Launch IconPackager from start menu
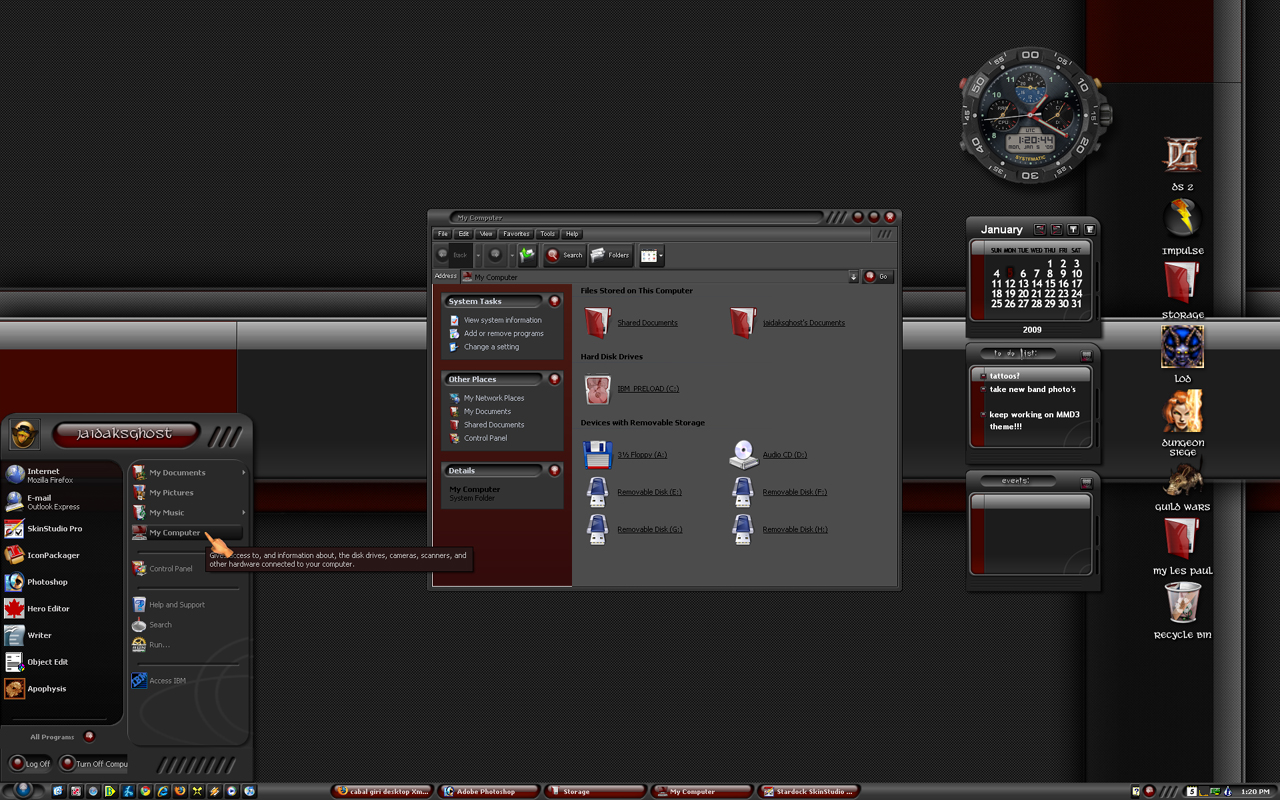Viewport: 1280px width, 800px height. click(x=42, y=555)
